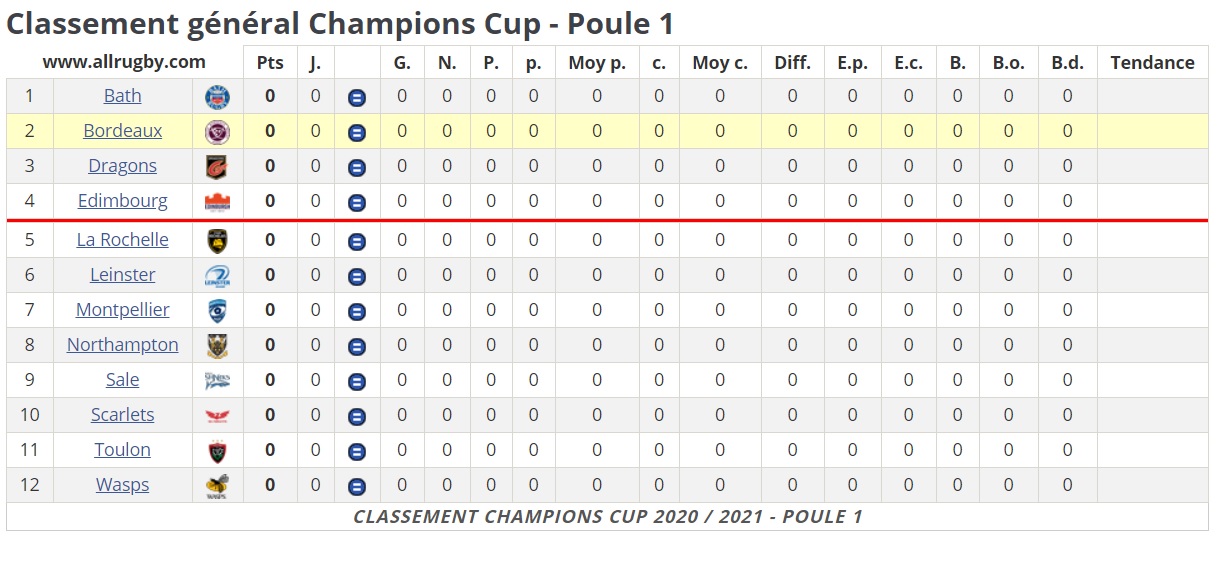
Task: Open the Sale team page link
Action: [x=123, y=380]
